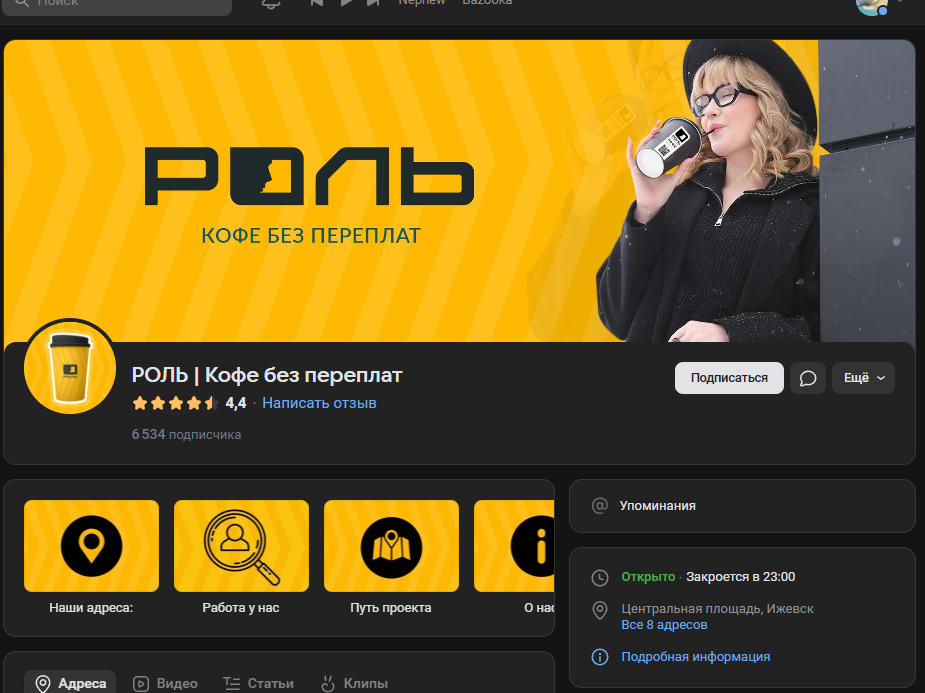Click the star rating 4,4
Image resolution: width=925 pixels, height=693 pixels.
click(189, 403)
